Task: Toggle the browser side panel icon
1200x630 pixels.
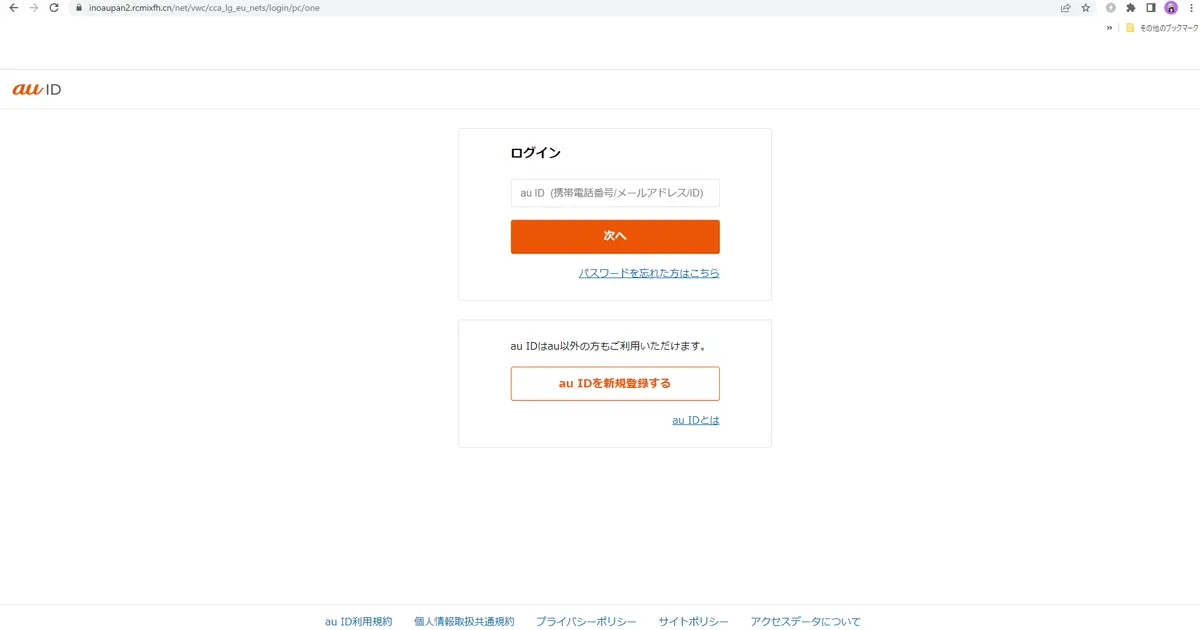Action: pos(1151,8)
